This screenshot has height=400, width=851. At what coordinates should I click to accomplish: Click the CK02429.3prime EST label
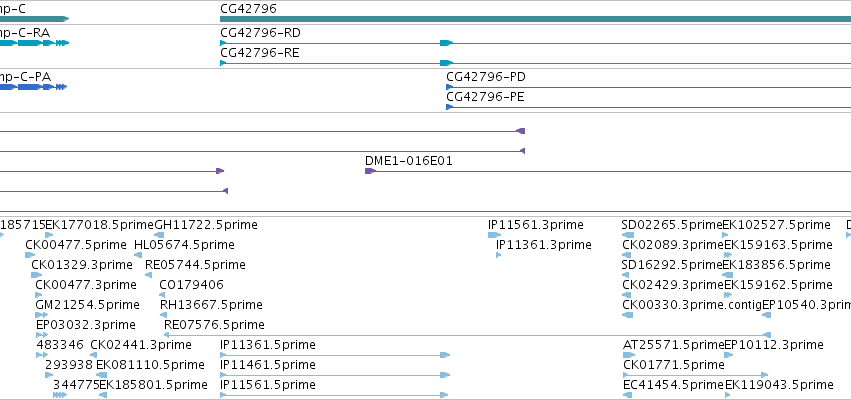tap(673, 285)
